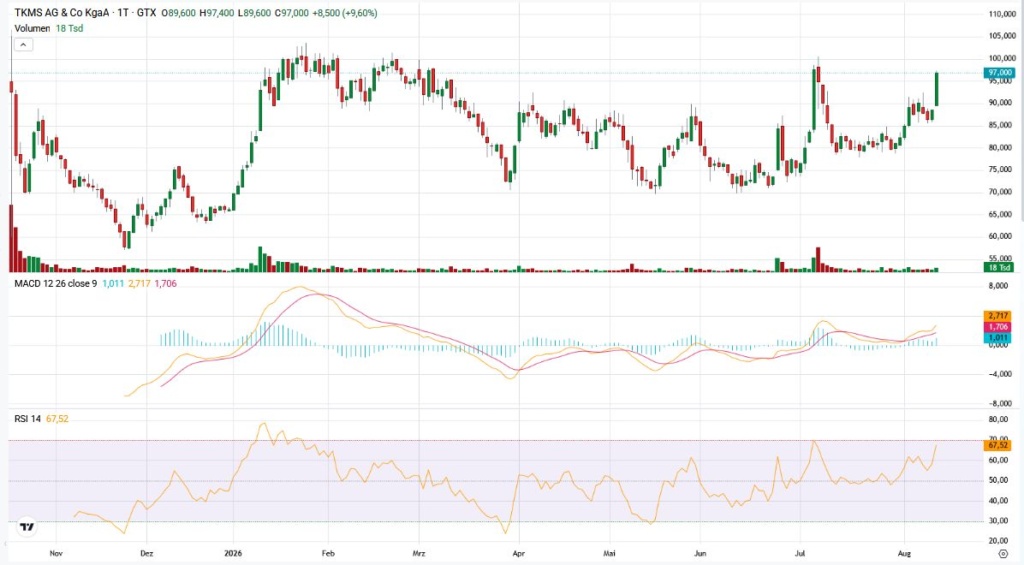Click the -4,000 MACD axis label
Viewport: 1024px width, 565px height.
(x=998, y=375)
